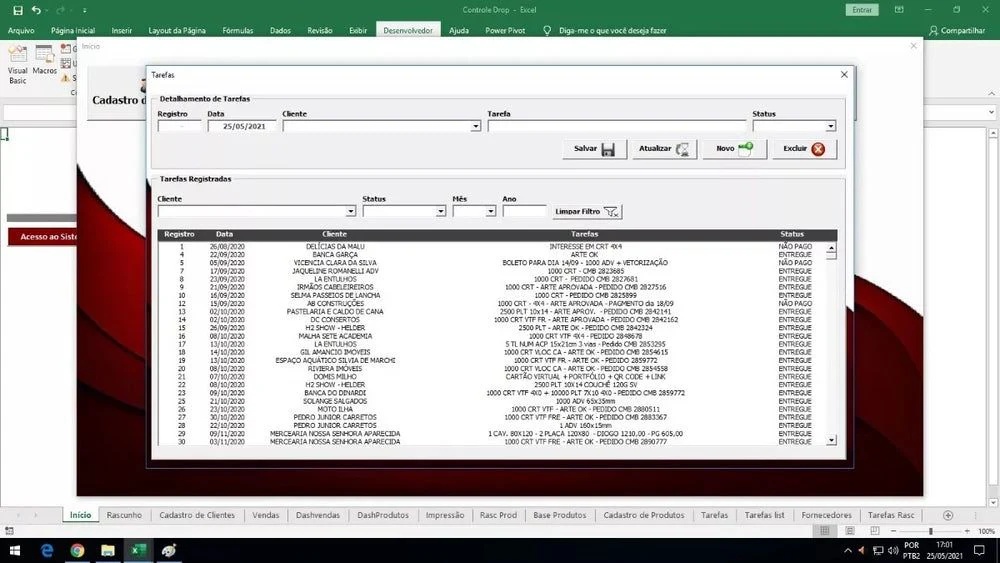1000x563 pixels.
Task: Click Excluir button
Action: pyautogui.click(x=804, y=149)
